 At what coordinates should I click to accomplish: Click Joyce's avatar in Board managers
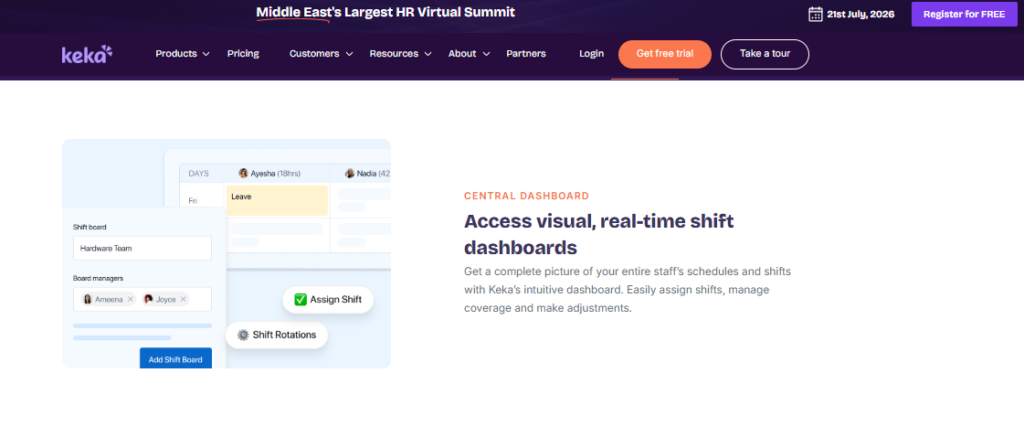pos(148,299)
